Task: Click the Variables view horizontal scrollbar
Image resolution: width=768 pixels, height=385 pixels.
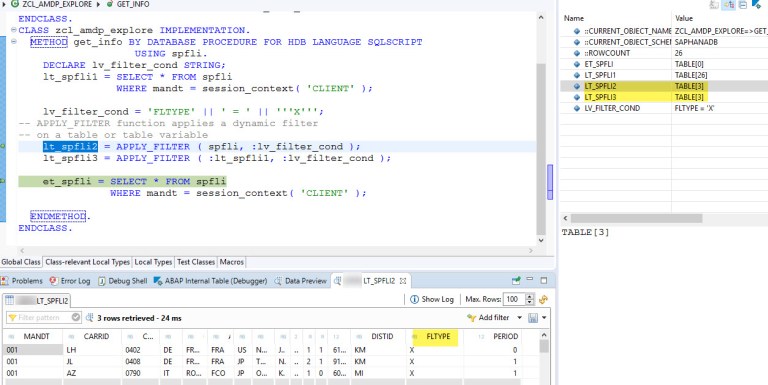Action: [x=636, y=218]
